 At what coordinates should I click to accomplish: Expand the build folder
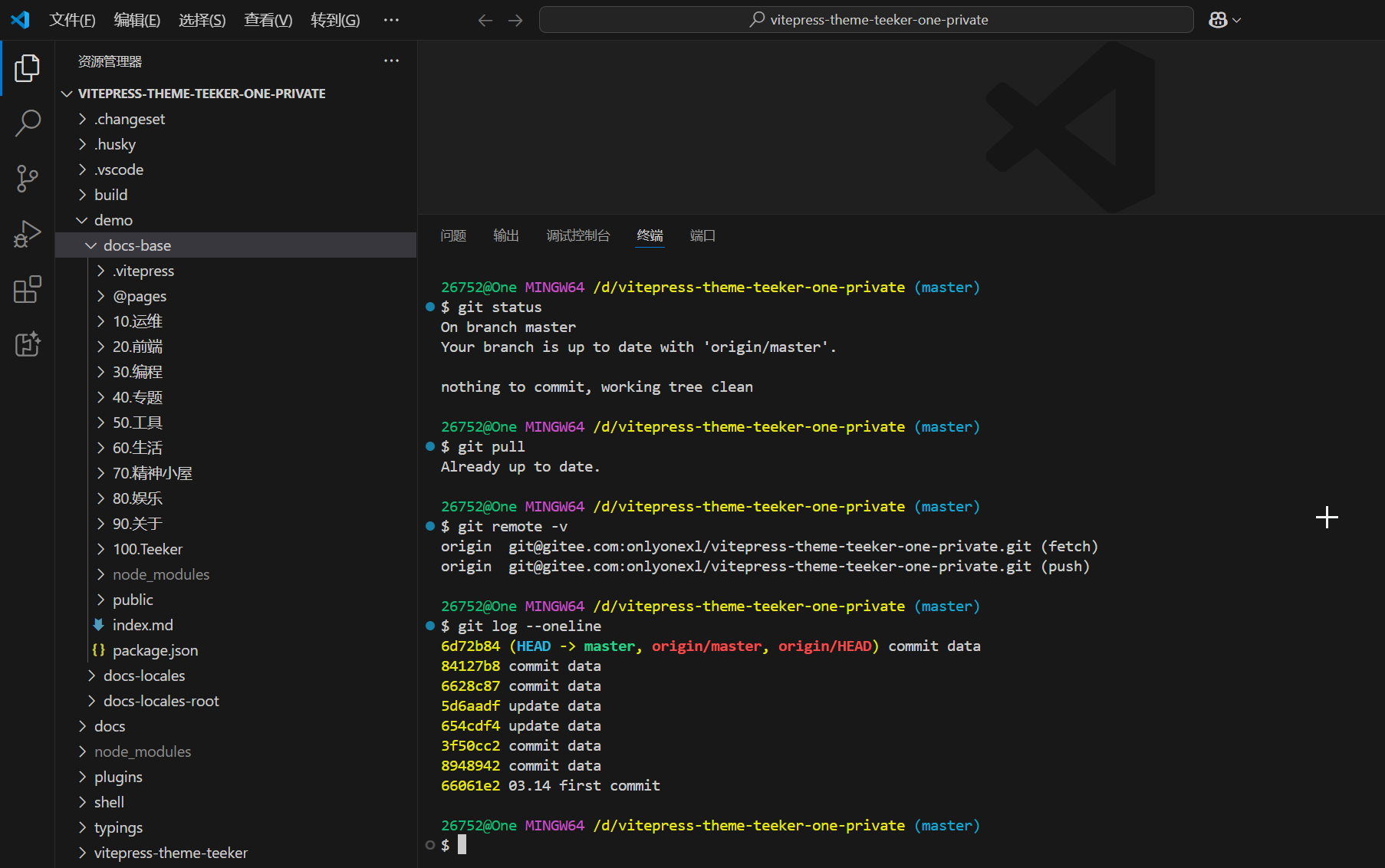click(236, 195)
